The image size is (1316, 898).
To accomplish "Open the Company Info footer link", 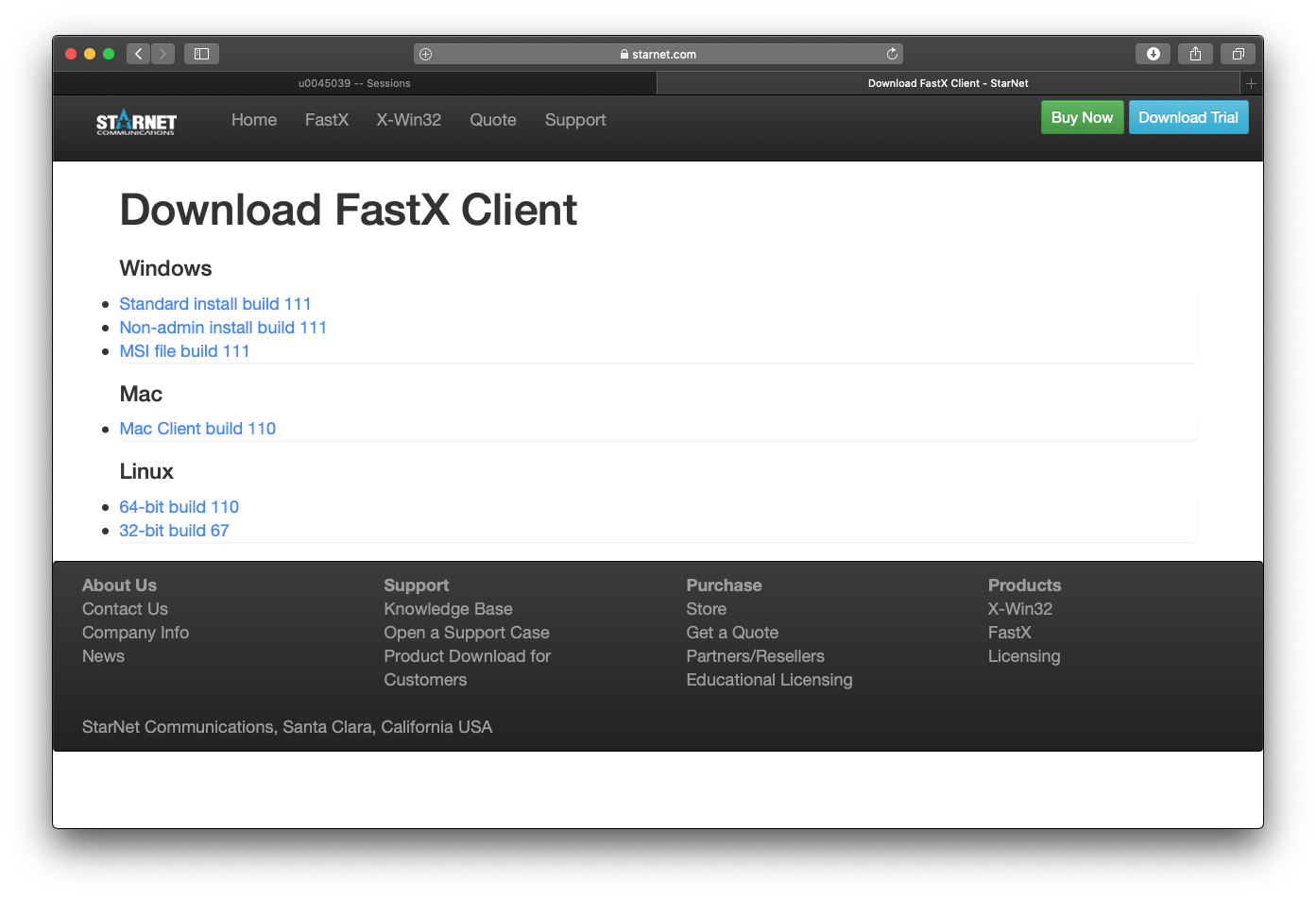I will coord(135,633).
